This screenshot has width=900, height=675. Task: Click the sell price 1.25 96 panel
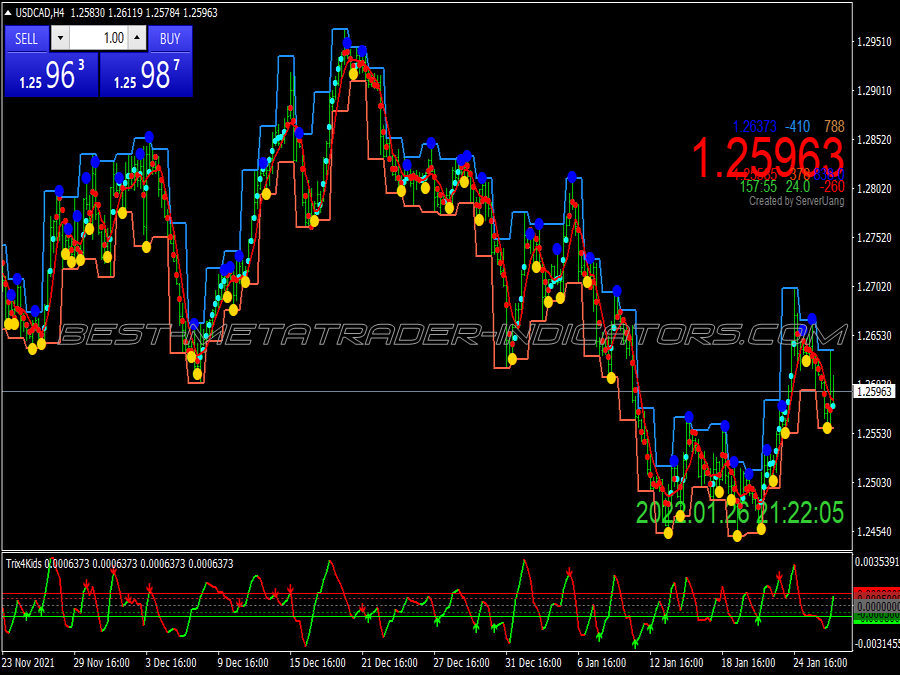[x=51, y=75]
